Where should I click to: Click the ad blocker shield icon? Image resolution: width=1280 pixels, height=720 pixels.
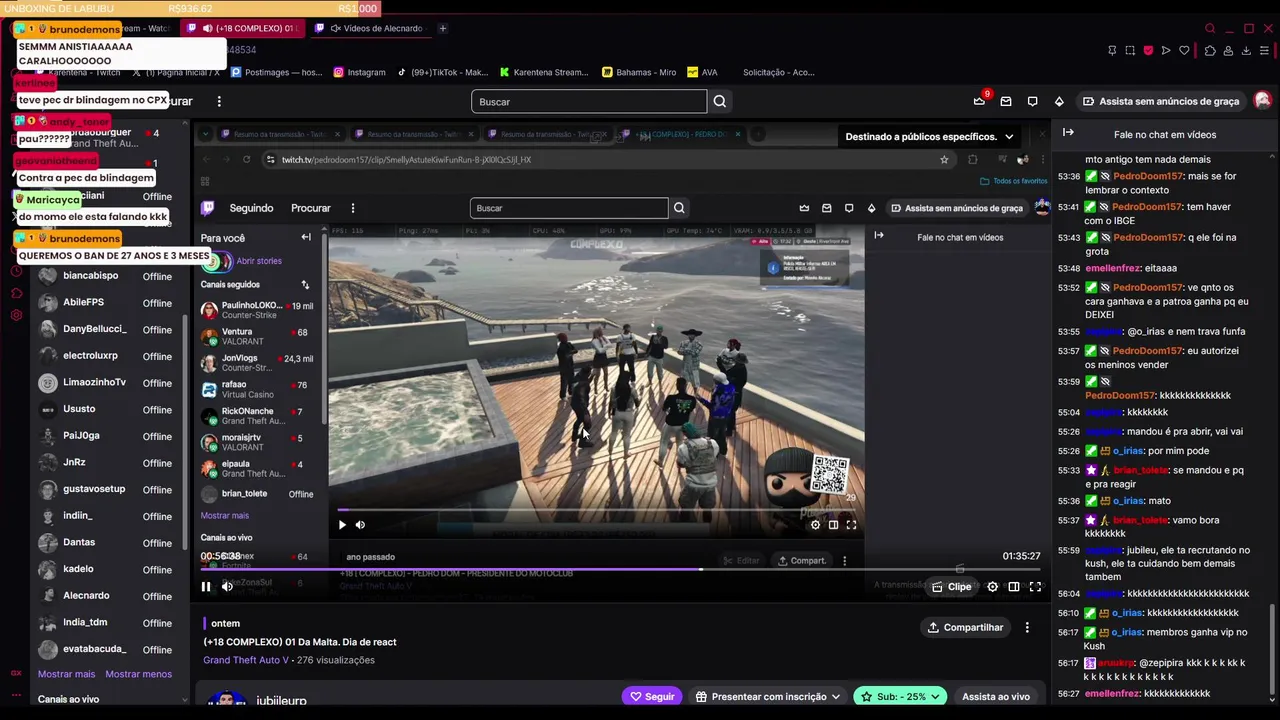[x=1148, y=50]
